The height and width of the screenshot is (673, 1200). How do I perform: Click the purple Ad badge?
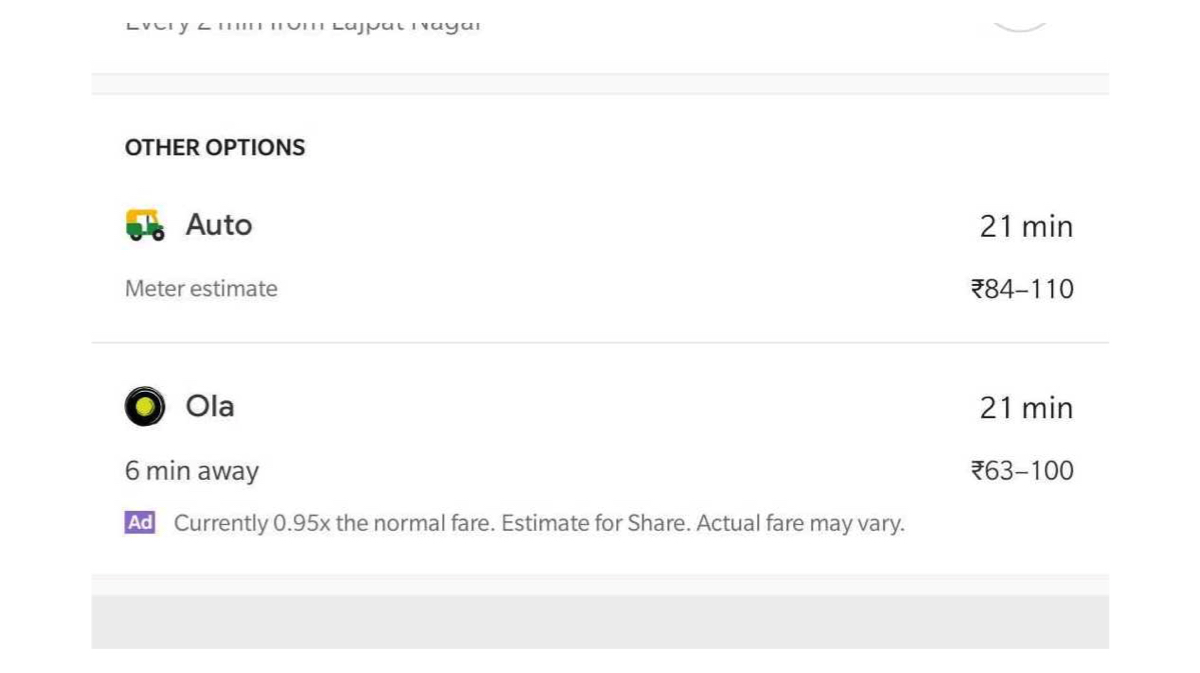[x=140, y=522]
